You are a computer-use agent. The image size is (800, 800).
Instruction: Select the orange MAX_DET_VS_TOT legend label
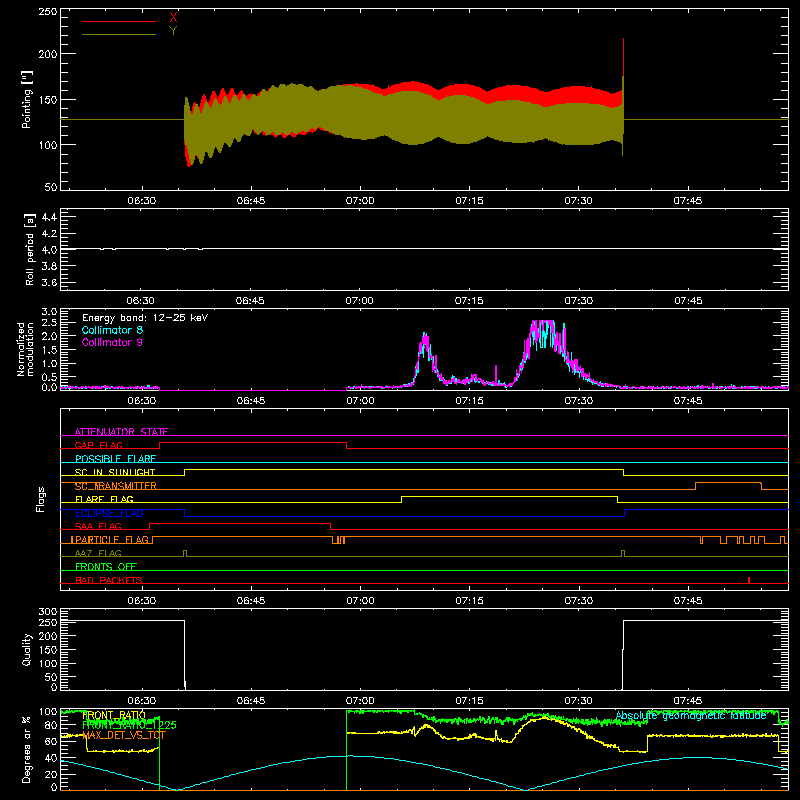124,735
